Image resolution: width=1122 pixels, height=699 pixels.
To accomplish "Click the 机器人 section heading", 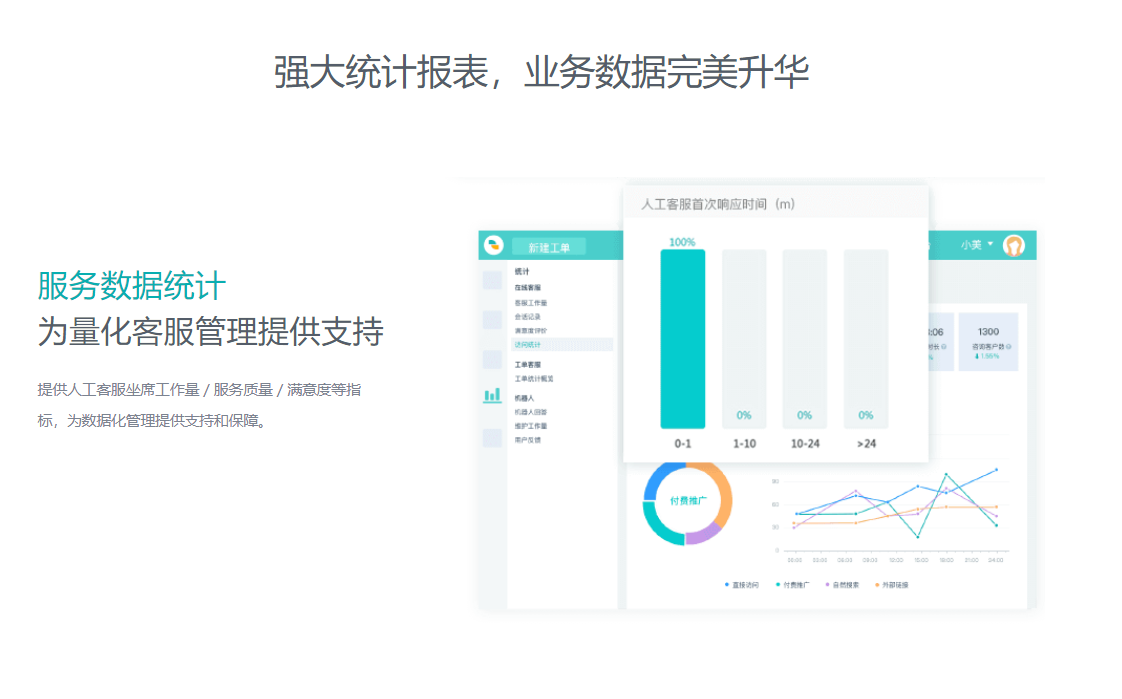I will pos(524,398).
